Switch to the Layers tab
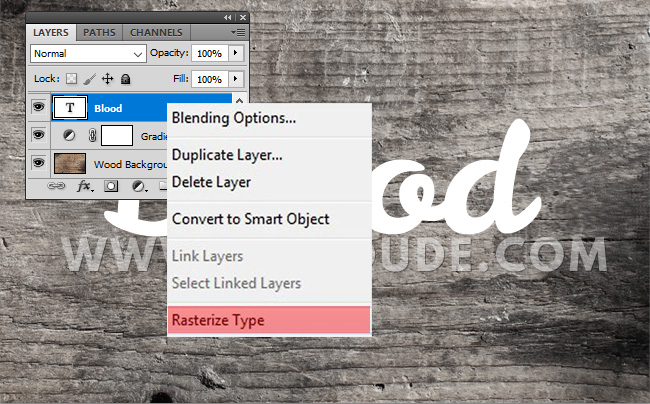Viewport: 650px width, 404px height. click(x=51, y=32)
